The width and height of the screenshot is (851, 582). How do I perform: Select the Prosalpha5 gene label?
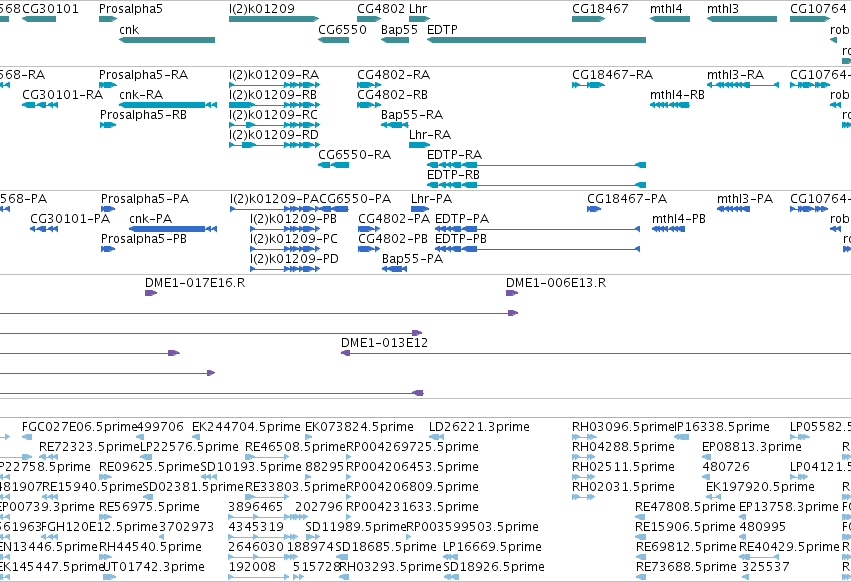pyautogui.click(x=130, y=9)
